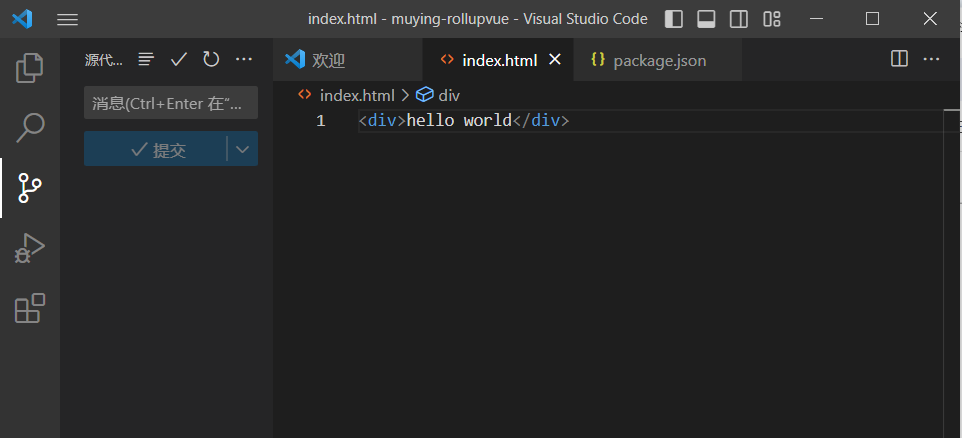
Task: Click the commit checkmark icon in header
Action: point(179,60)
